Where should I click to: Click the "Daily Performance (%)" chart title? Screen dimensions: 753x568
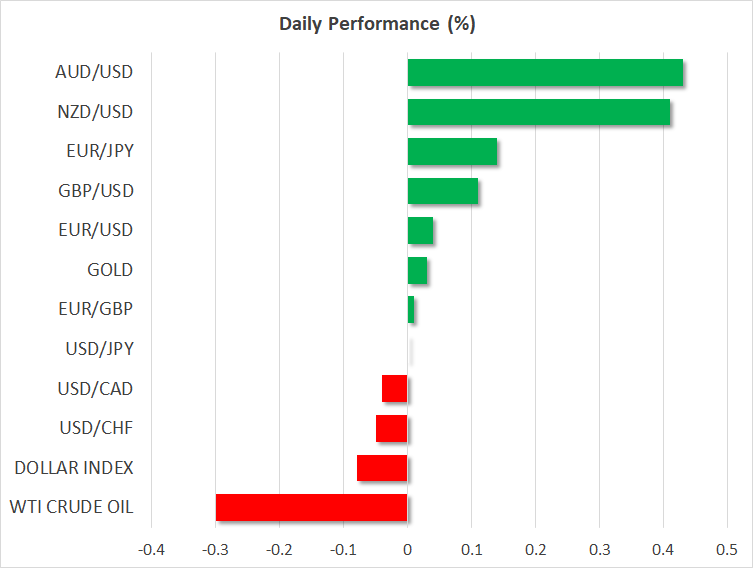(x=376, y=24)
